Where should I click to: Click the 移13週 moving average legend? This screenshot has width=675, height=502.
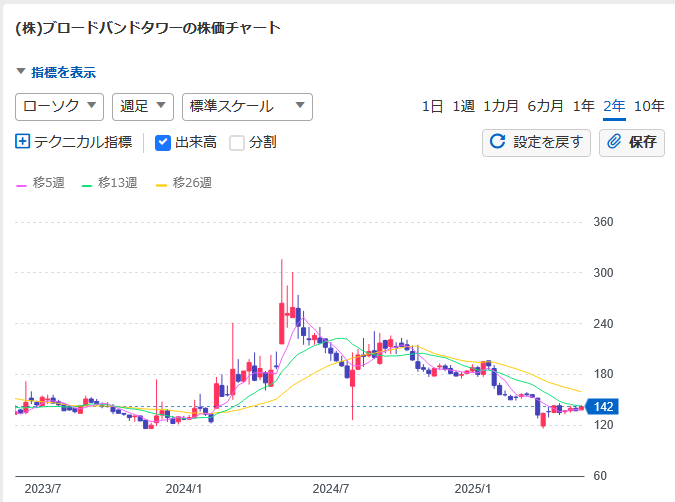110,183
